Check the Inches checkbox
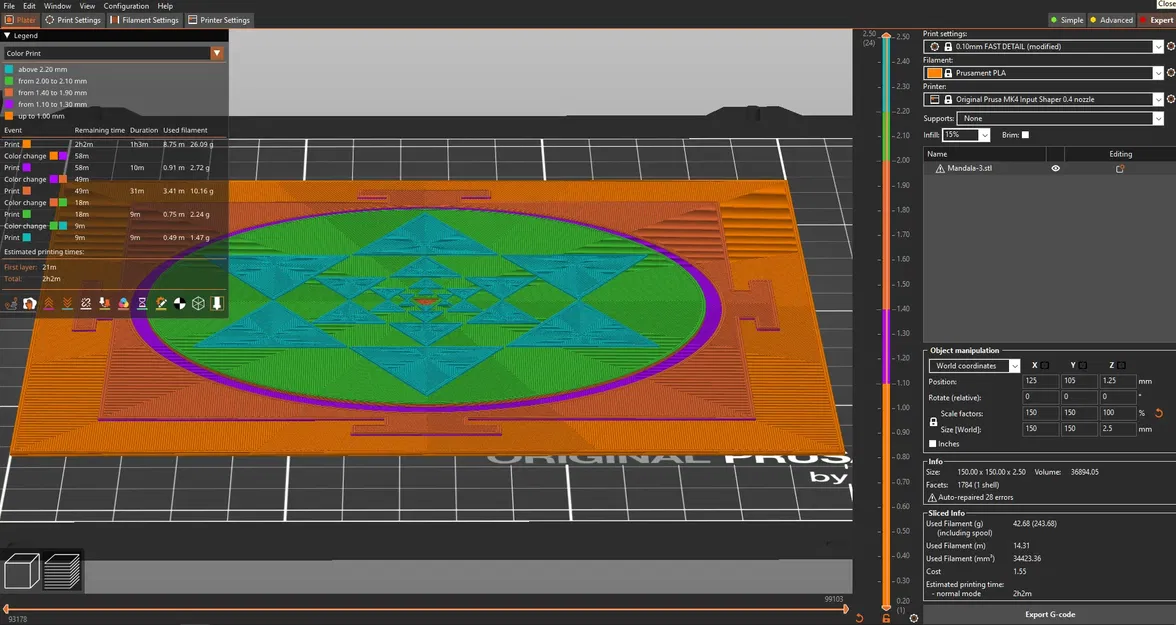Screen dimensions: 1176x625 [933, 443]
